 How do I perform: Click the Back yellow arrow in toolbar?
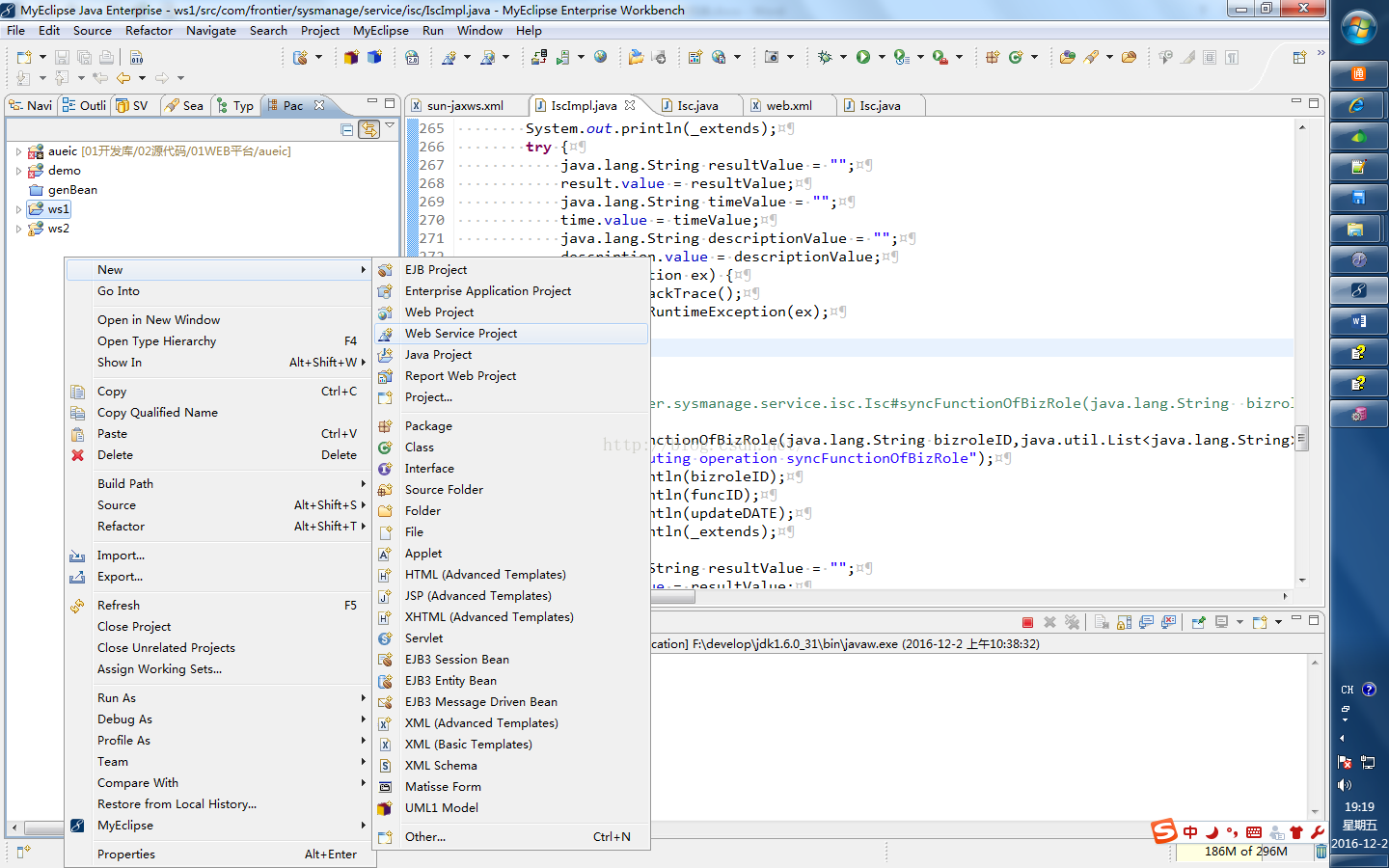pos(123,78)
